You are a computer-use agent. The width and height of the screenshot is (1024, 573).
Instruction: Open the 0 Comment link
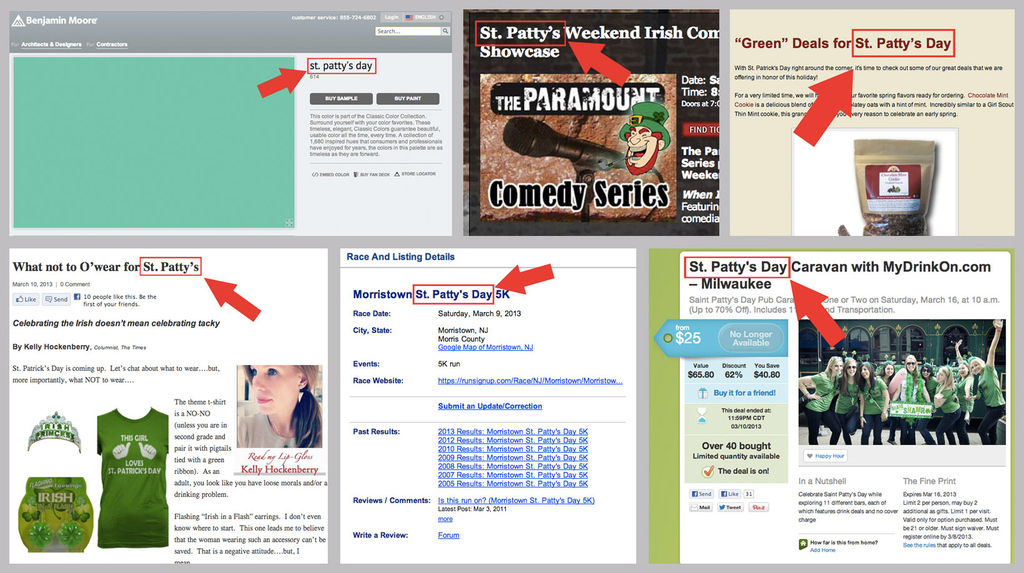click(75, 284)
